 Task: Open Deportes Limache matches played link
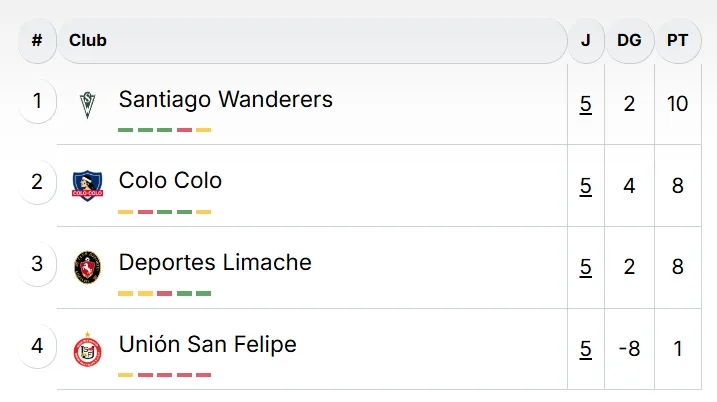coord(585,267)
